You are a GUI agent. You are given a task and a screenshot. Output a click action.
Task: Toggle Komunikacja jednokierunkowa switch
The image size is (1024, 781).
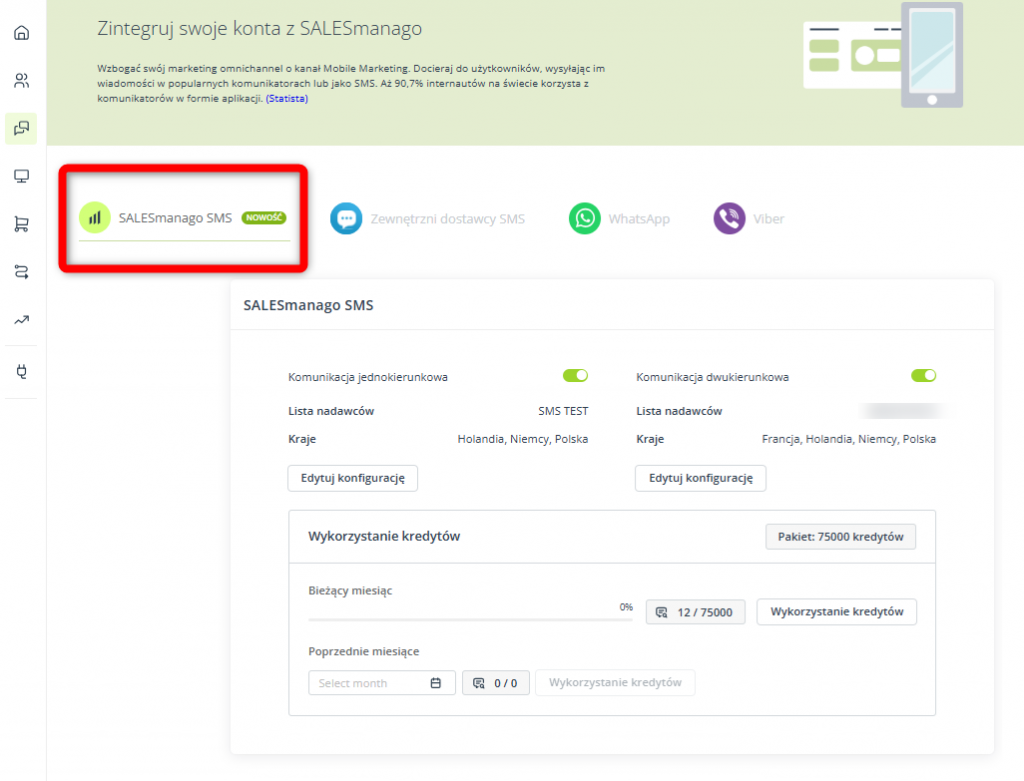click(x=575, y=375)
